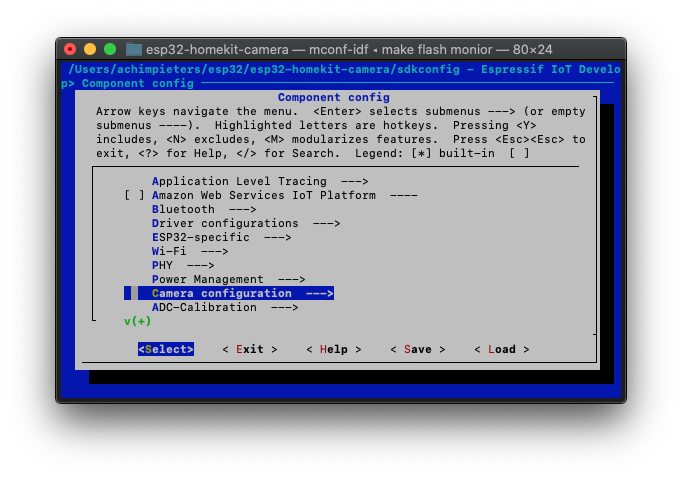Click the 'Arrow keys navigate the menu' help text
The height and width of the screenshot is (477, 682).
197,111
